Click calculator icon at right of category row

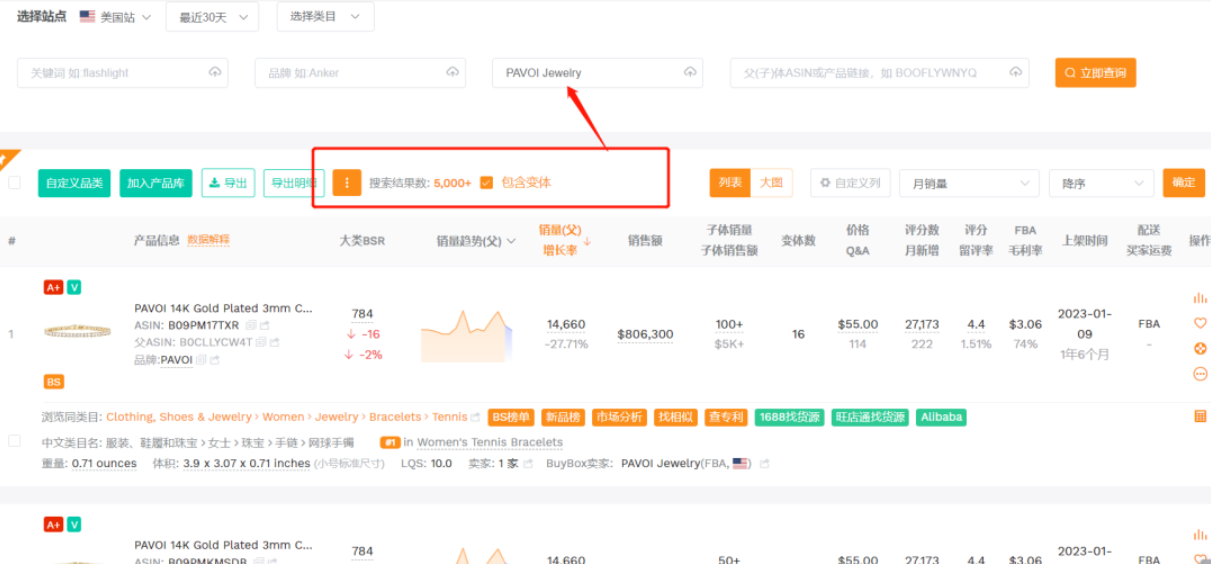[x=1200, y=417]
